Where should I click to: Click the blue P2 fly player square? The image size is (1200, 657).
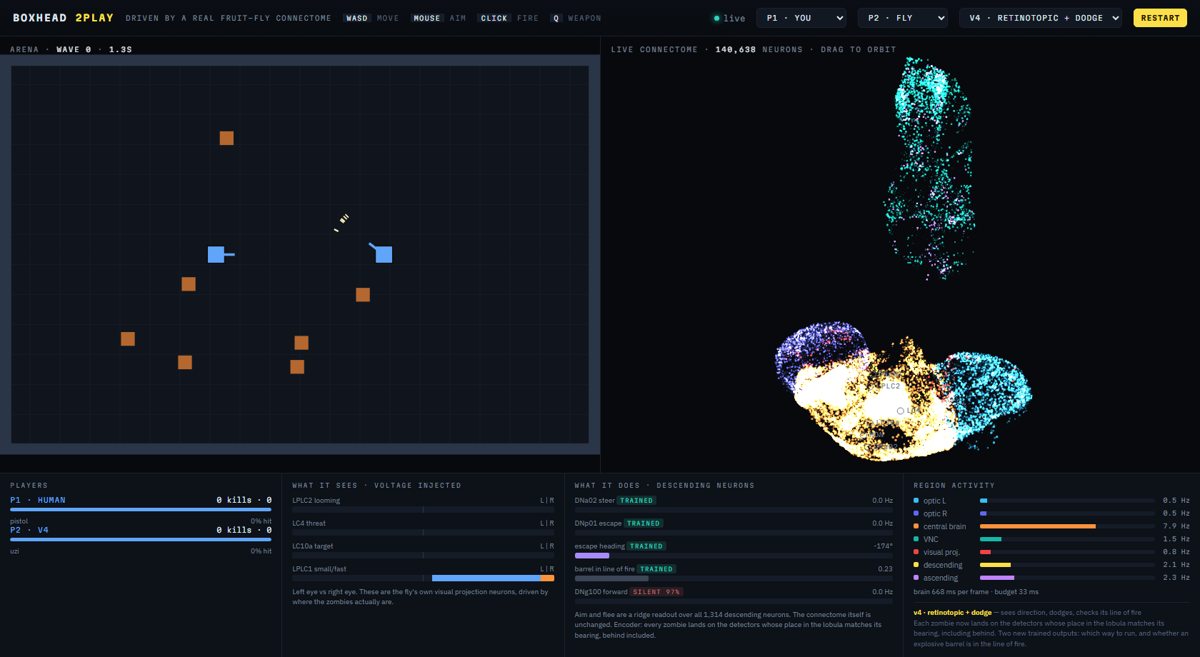pos(383,254)
